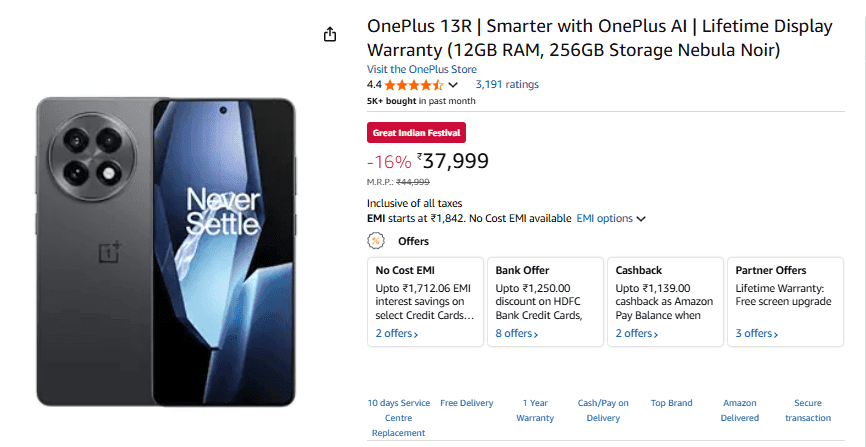Click the Offers percent badge icon
This screenshot has width=866, height=447.
pos(375,241)
